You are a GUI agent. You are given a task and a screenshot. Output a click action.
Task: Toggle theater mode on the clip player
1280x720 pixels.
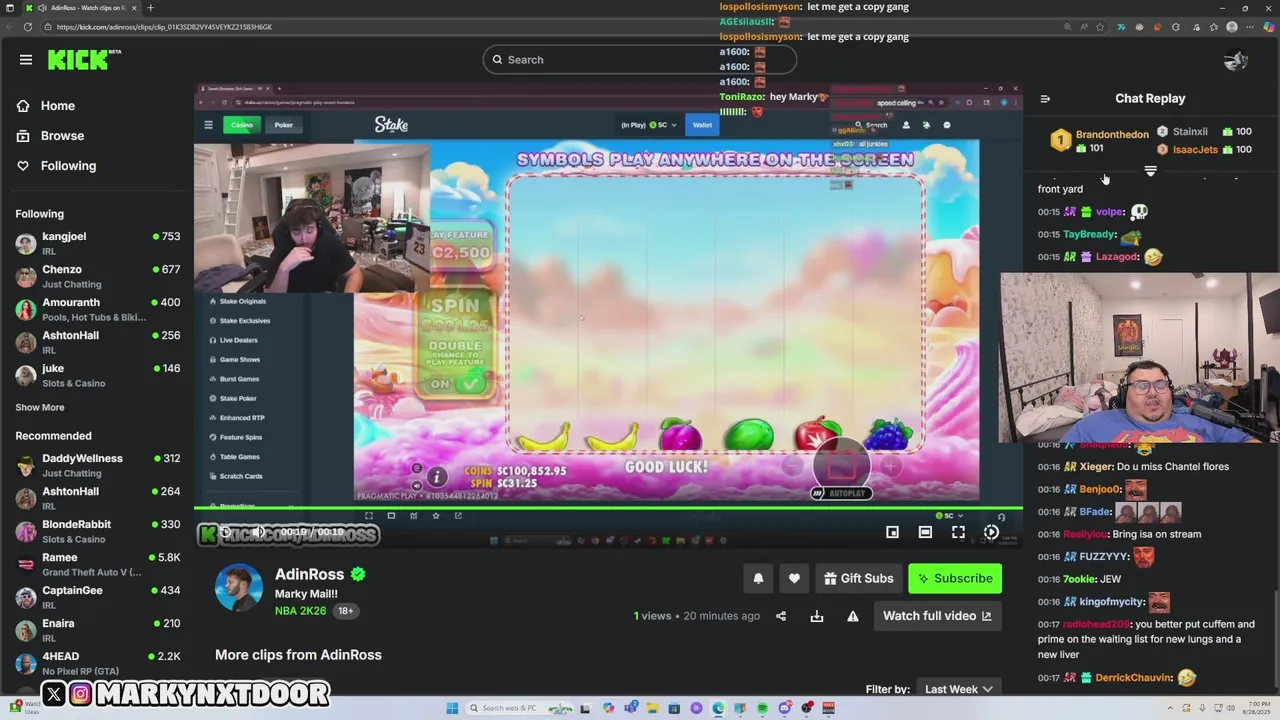coord(925,532)
